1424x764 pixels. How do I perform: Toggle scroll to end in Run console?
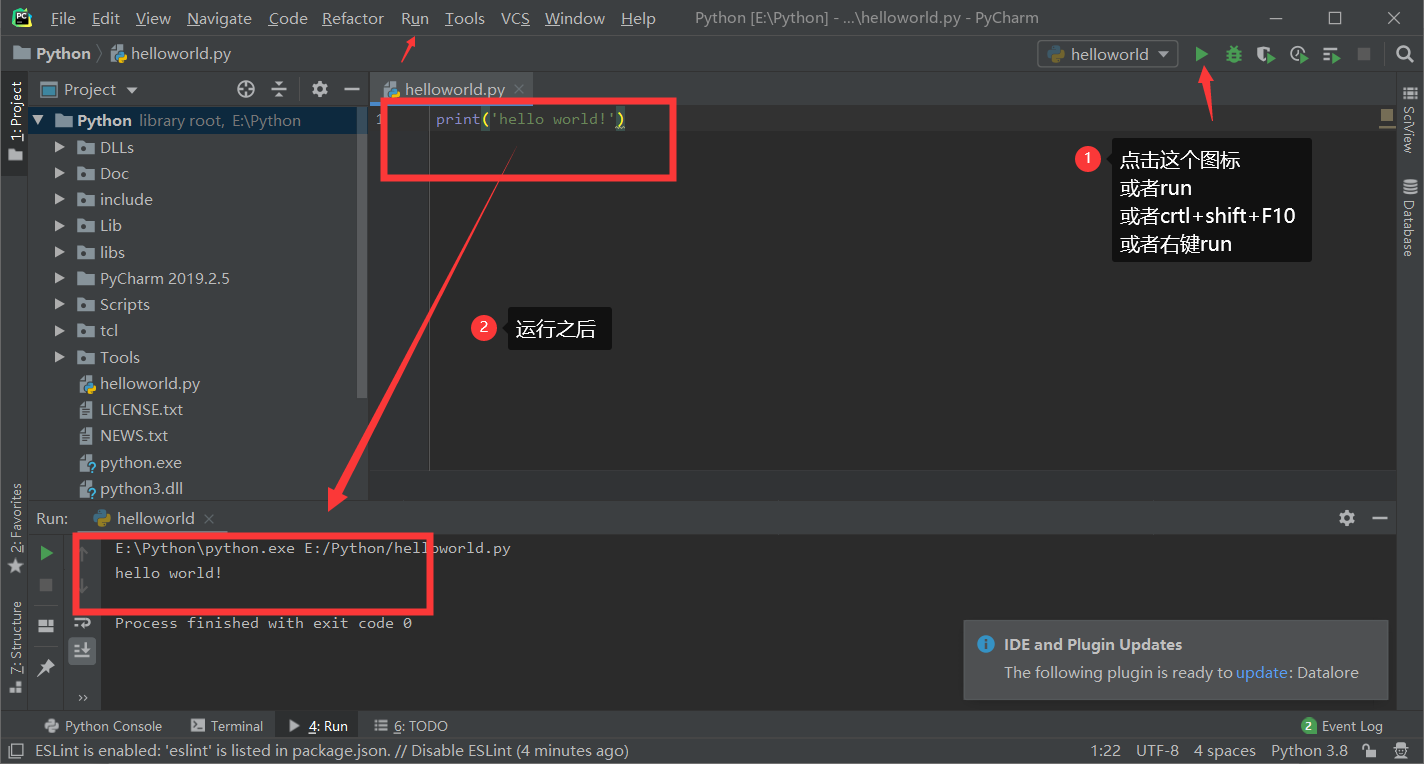tap(82, 650)
